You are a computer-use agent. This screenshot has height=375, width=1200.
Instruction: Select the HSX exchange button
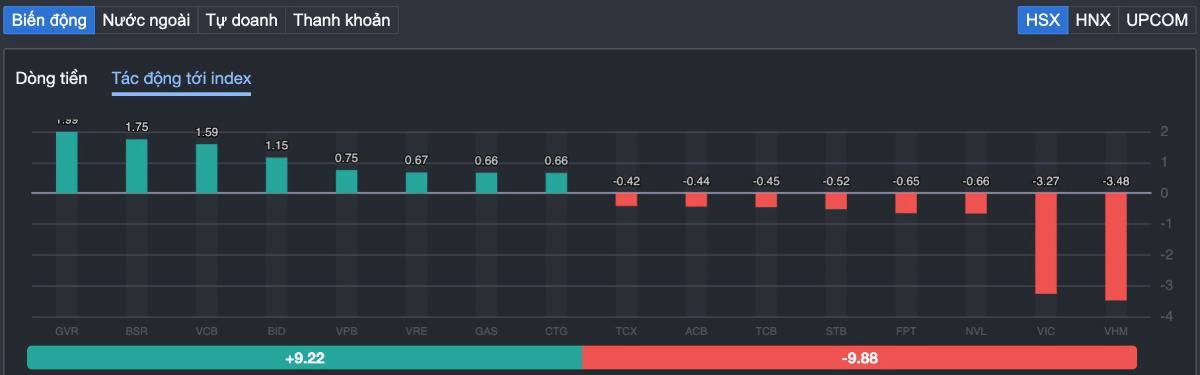pyautogui.click(x=1043, y=20)
